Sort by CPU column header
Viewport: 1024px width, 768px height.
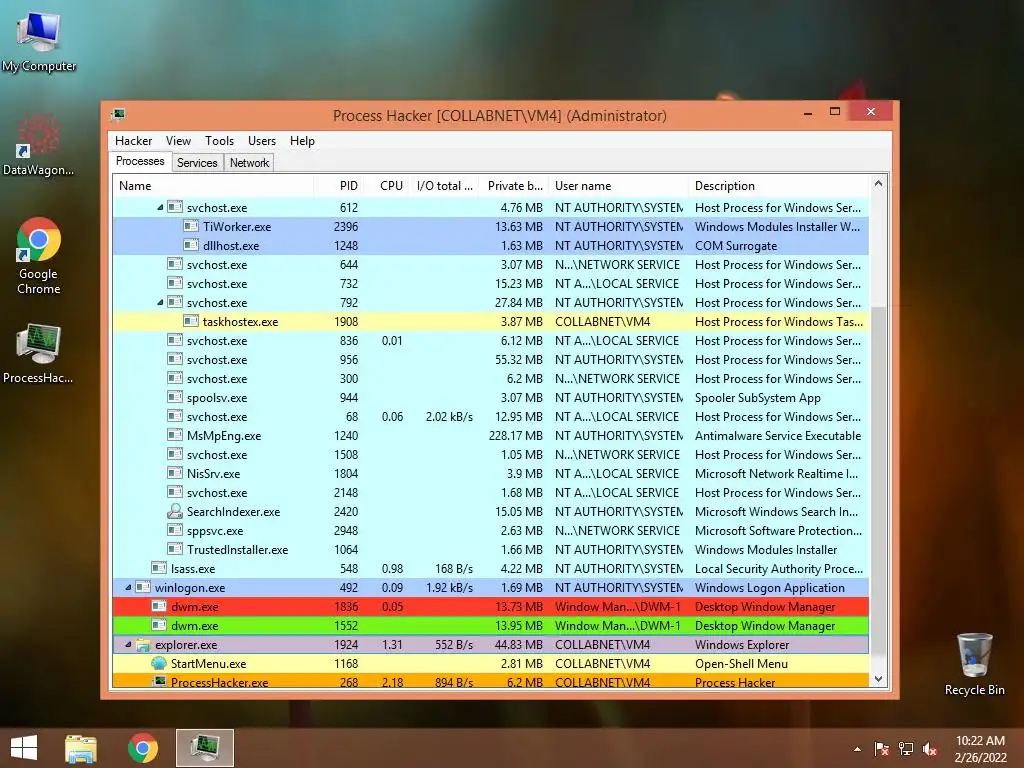(387, 186)
